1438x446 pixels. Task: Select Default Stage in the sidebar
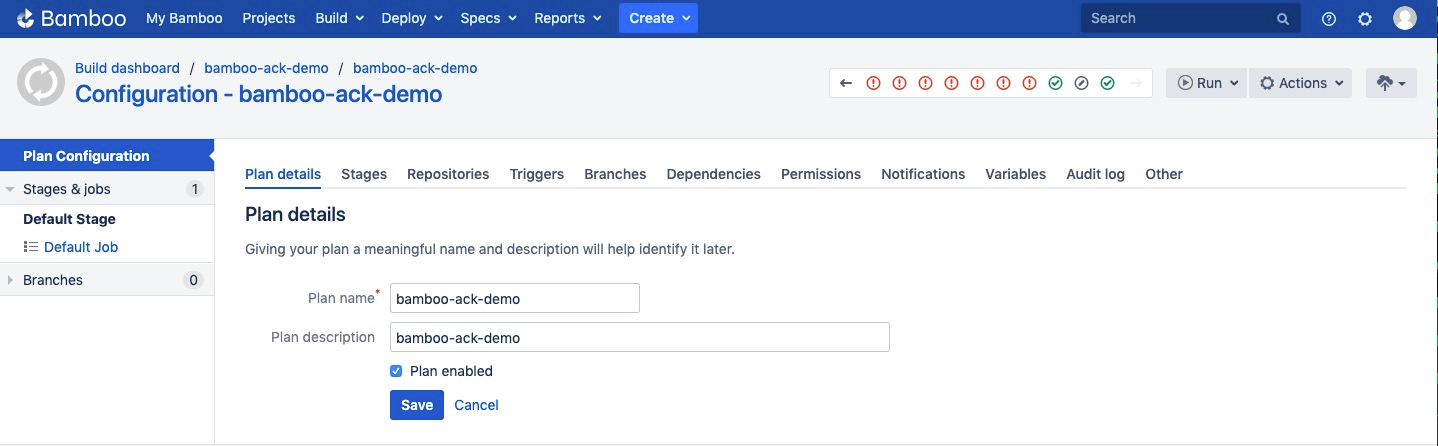(69, 219)
